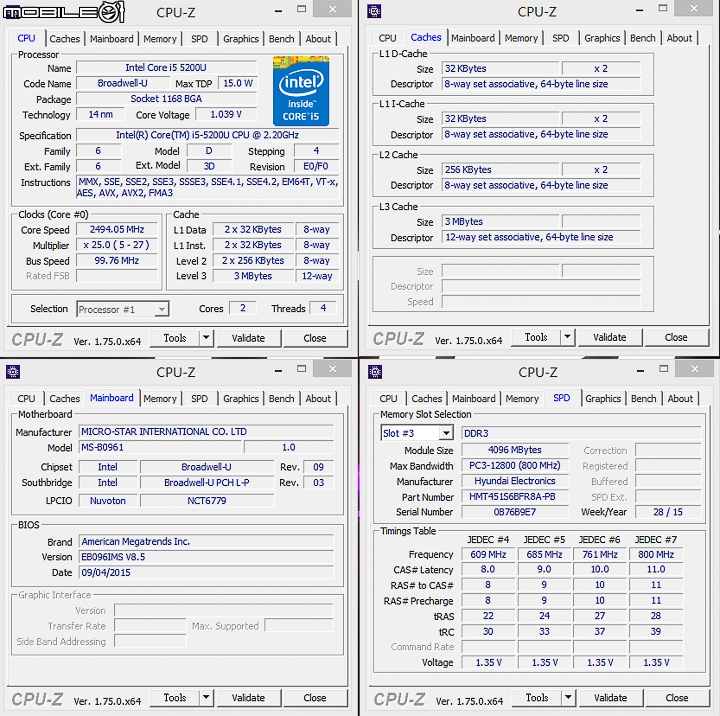Click the Multiplier value x 25.0 (5 - 27)
720x716 pixels.
click(x=117, y=245)
